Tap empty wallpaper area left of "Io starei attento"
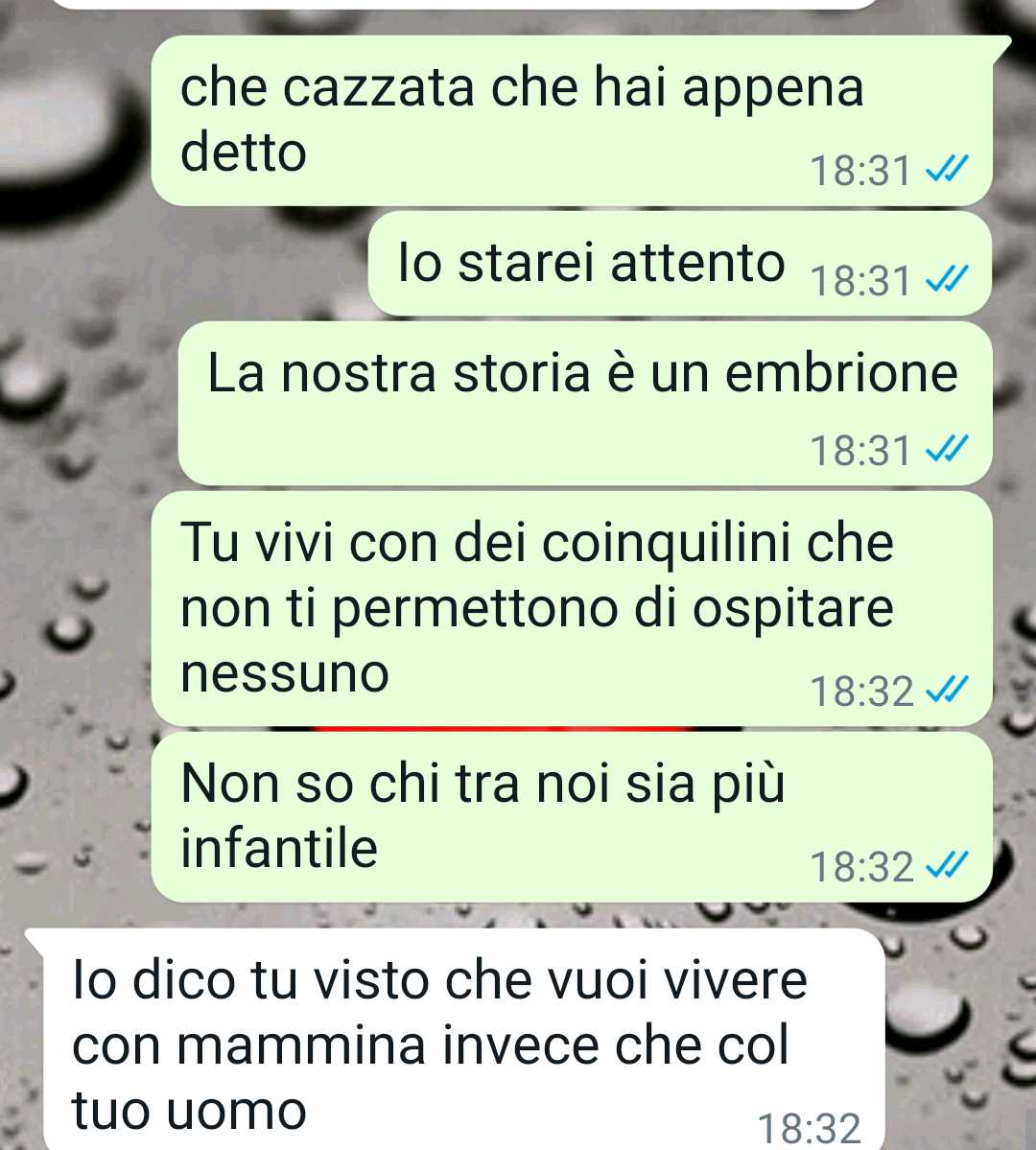 point(183,266)
